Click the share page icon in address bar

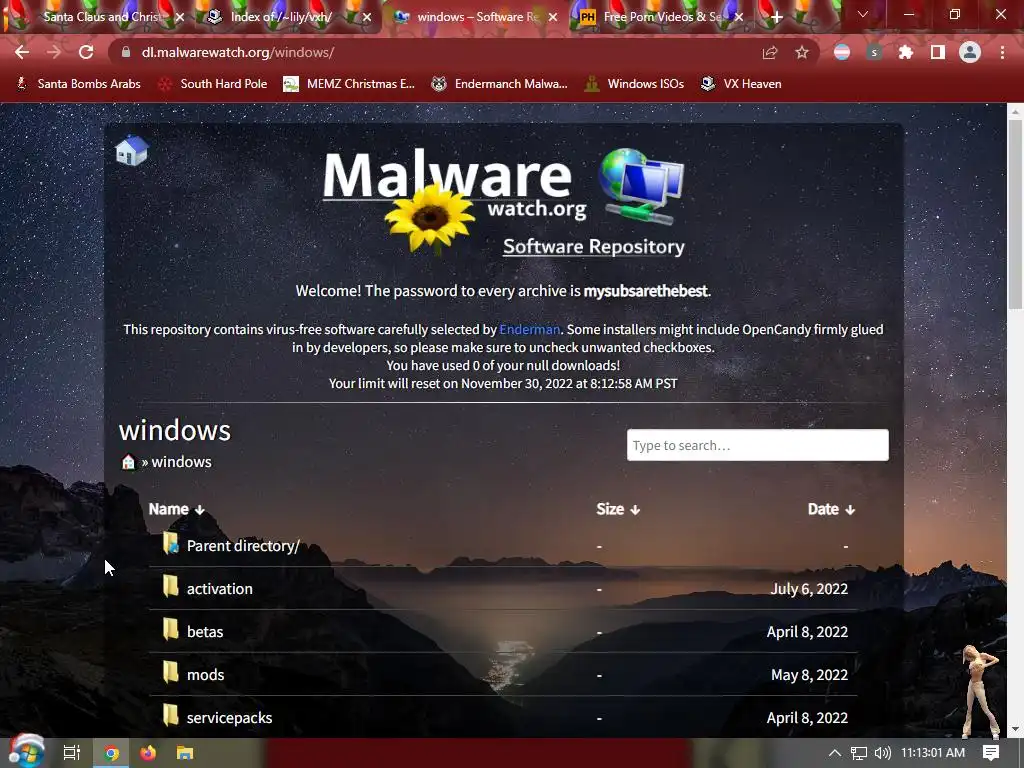(x=770, y=53)
